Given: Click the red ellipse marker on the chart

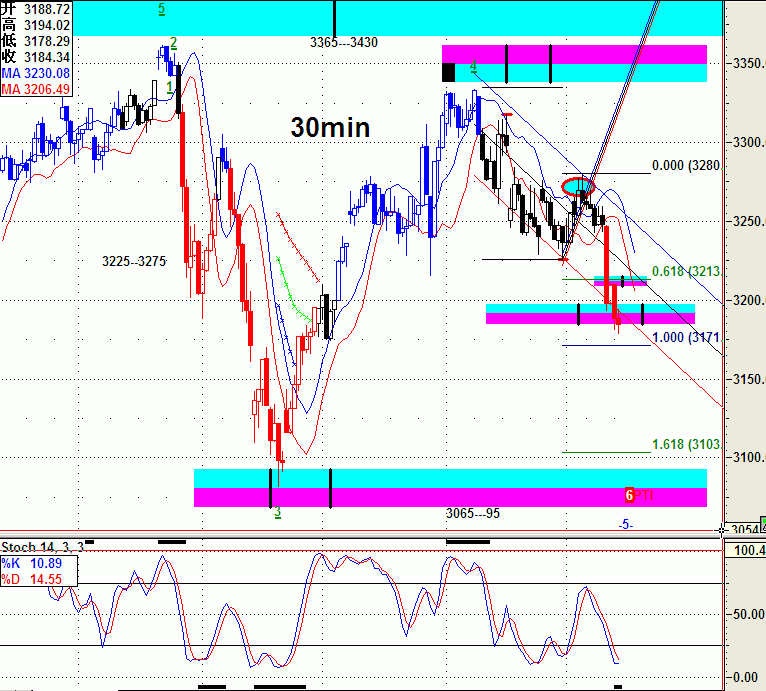Looking at the screenshot, I should click(x=578, y=185).
